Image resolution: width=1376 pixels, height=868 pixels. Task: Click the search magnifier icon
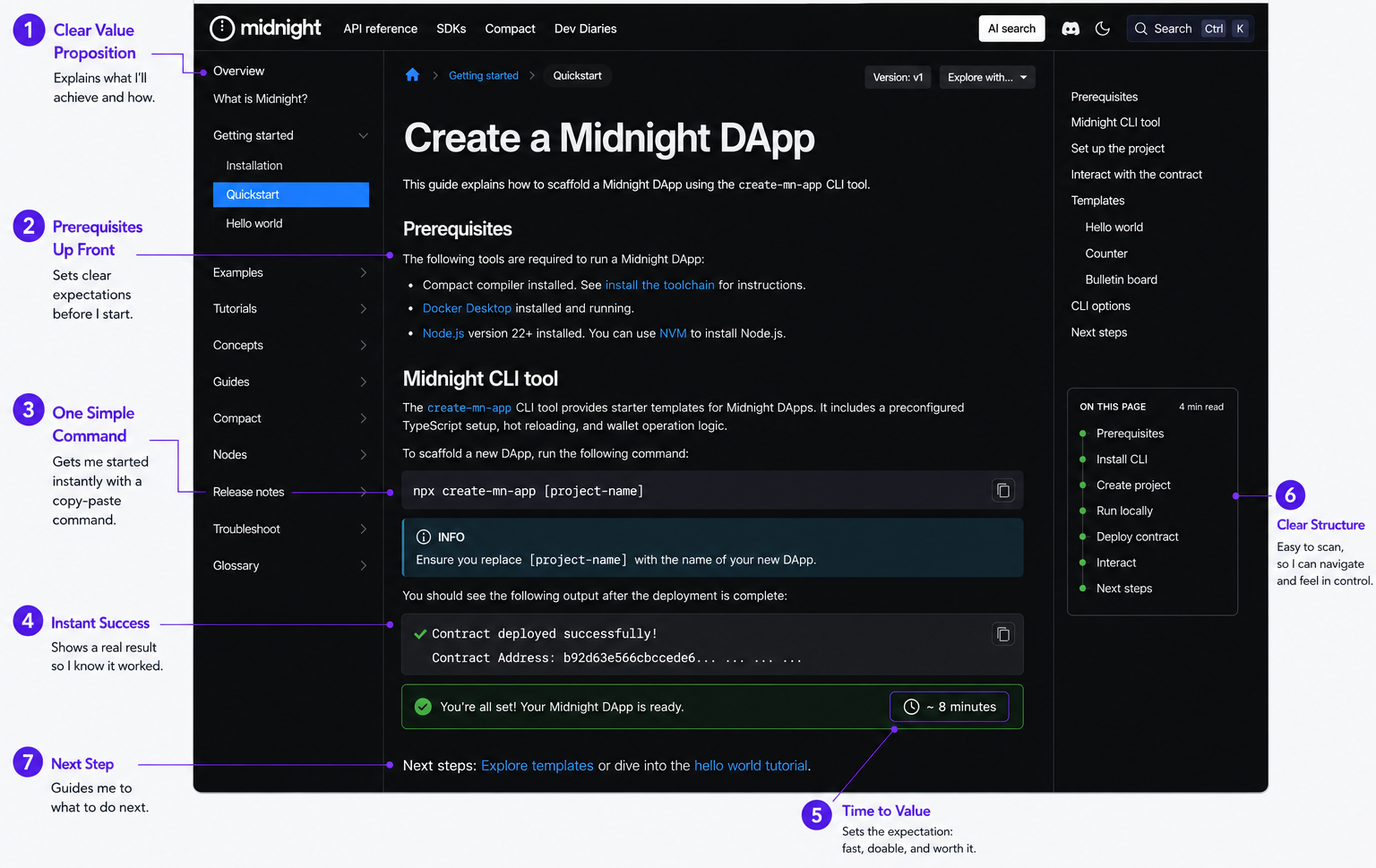point(1140,29)
